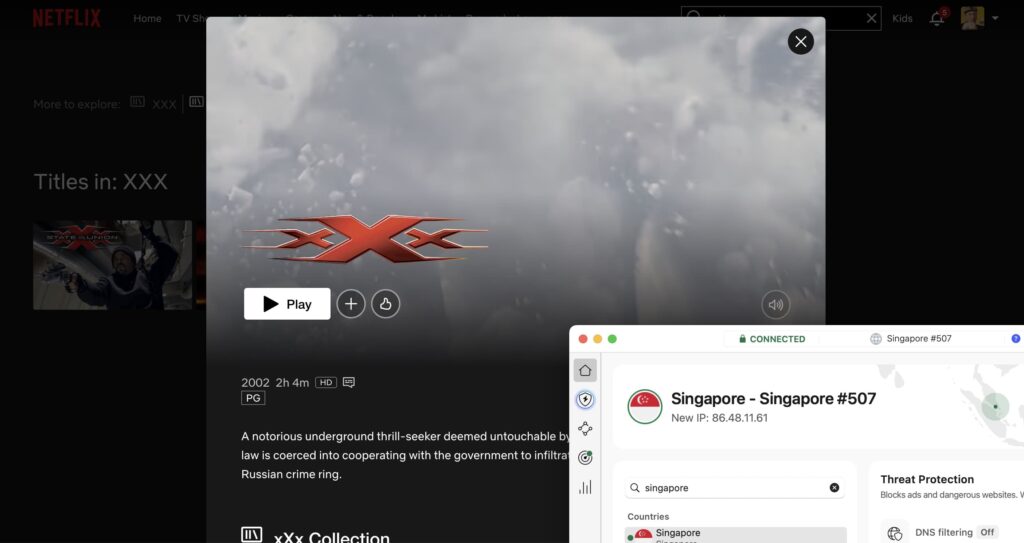Click the Titles in: XXX heading
Image resolution: width=1024 pixels, height=543 pixels.
[x=101, y=182]
